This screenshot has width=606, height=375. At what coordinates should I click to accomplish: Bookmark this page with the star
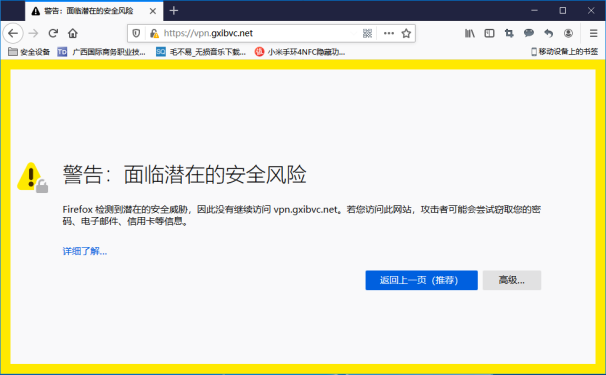point(406,34)
